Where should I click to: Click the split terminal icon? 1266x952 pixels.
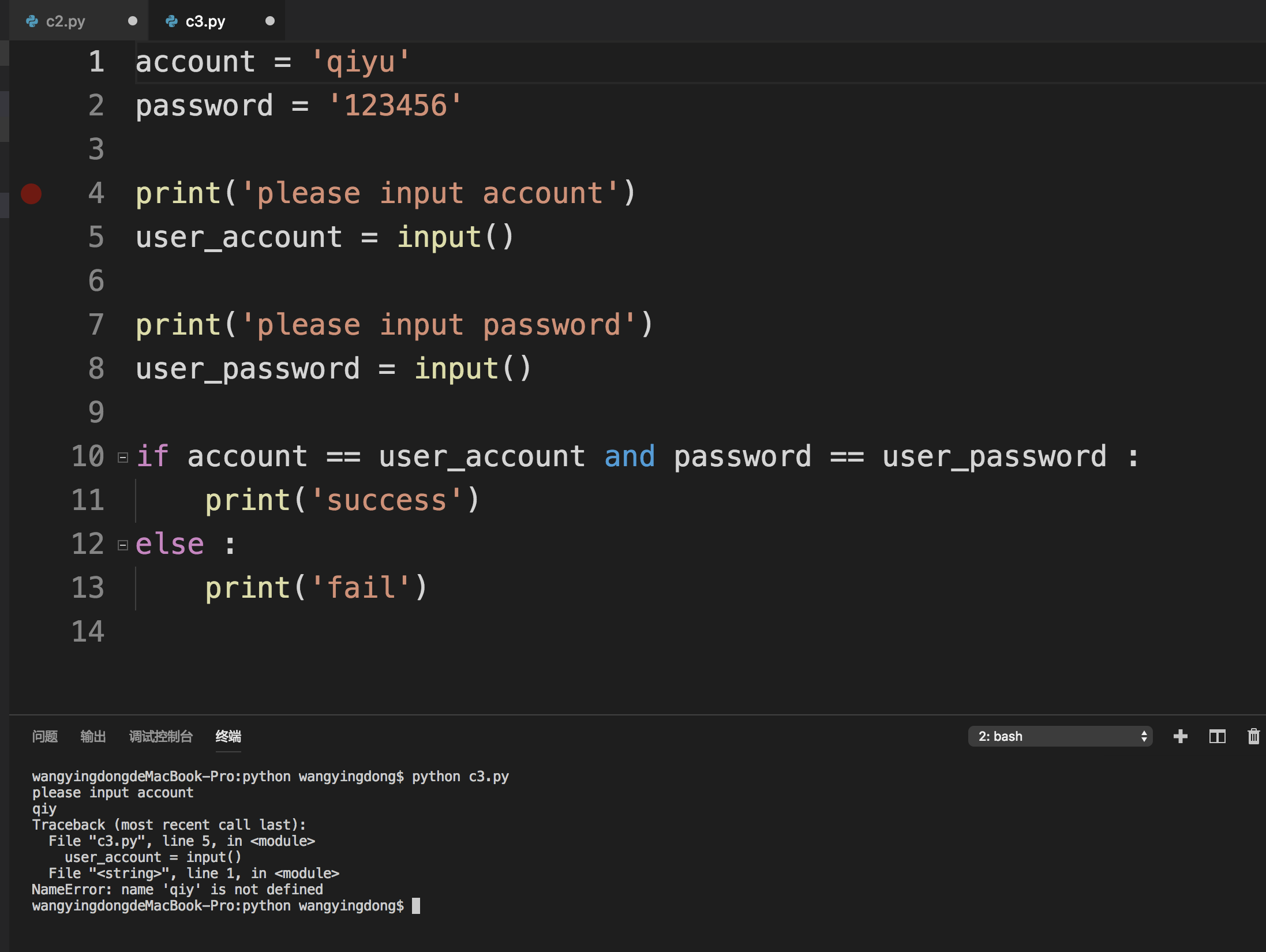coord(1218,736)
